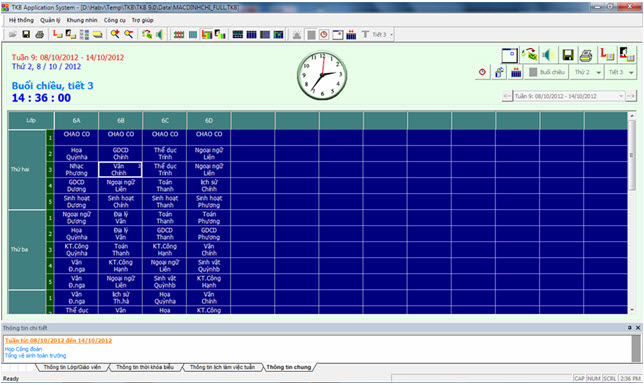Click the printer icon in clock panel
Screen dimensions: 644x385
586,55
